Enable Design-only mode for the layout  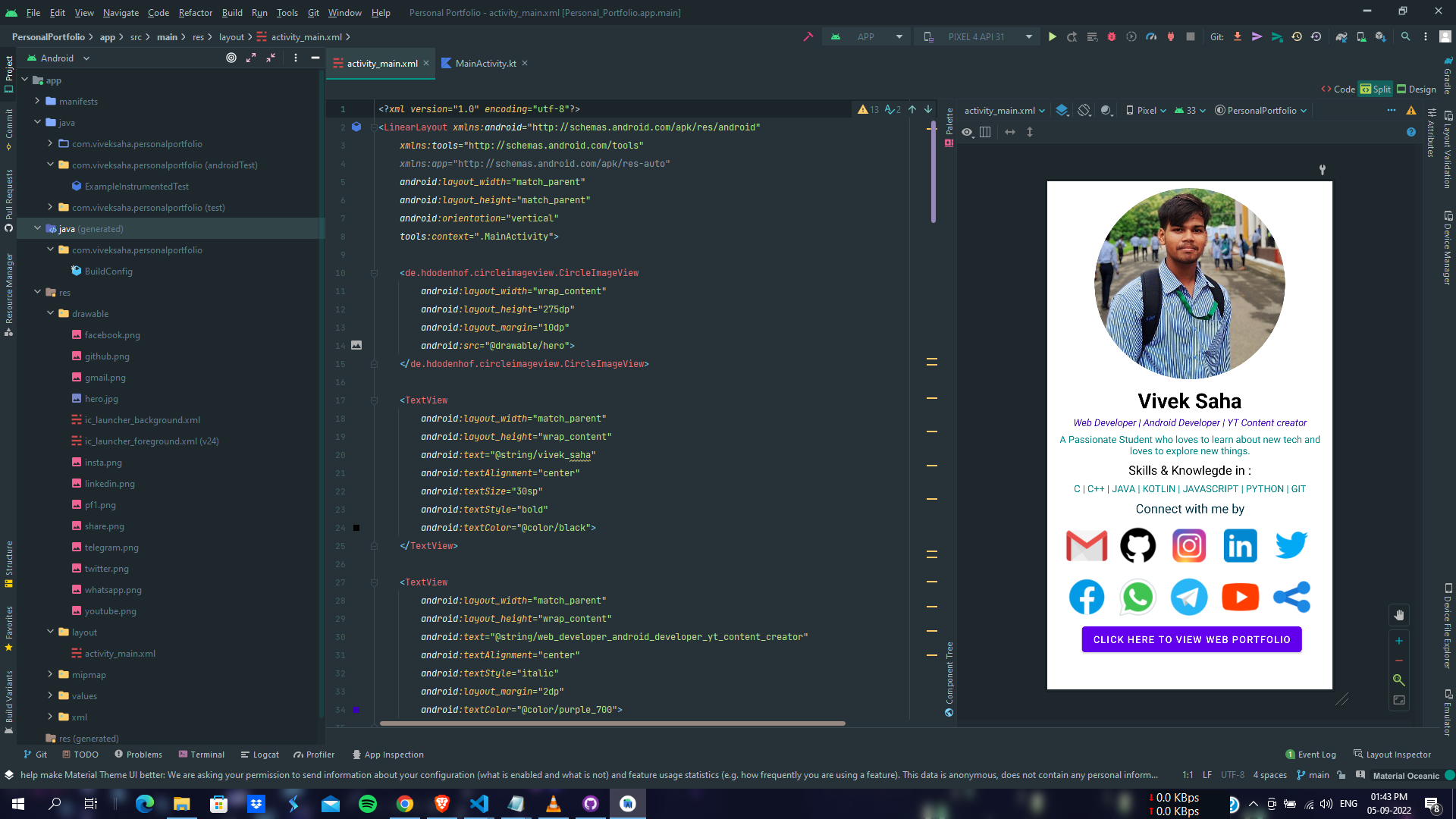[x=1417, y=89]
